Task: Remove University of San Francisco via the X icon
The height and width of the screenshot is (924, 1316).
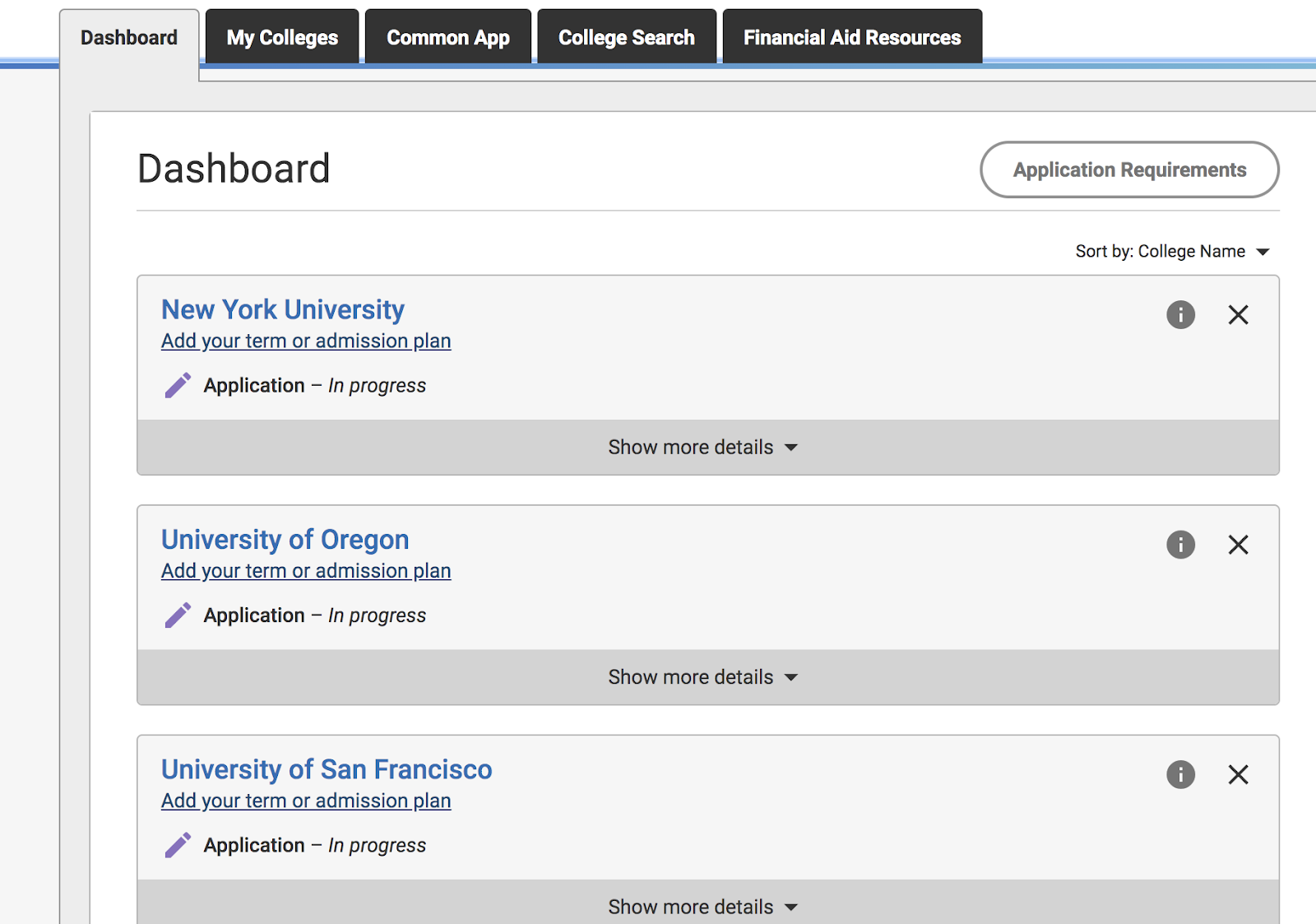Action: pos(1238,774)
